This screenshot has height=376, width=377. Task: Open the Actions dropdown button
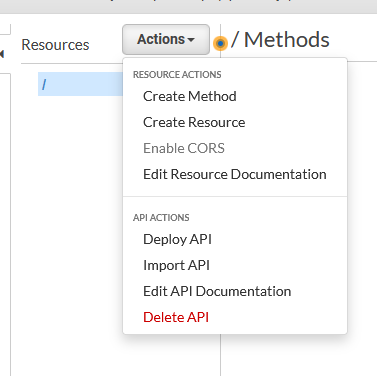(x=166, y=39)
